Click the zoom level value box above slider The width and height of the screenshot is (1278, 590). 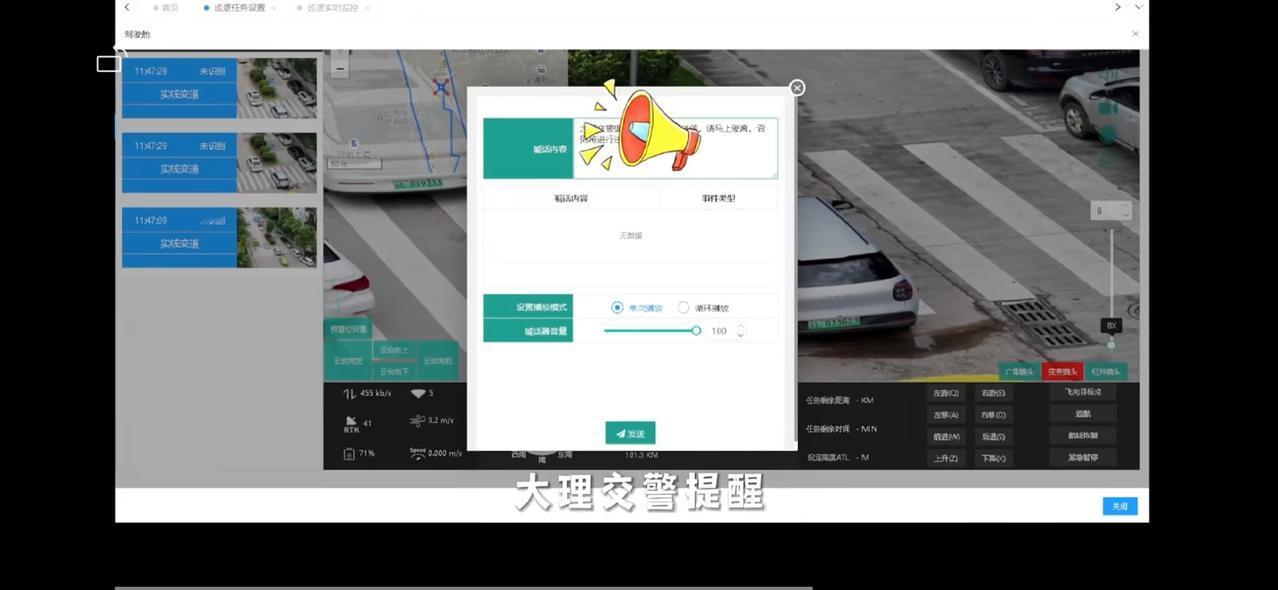1111,211
